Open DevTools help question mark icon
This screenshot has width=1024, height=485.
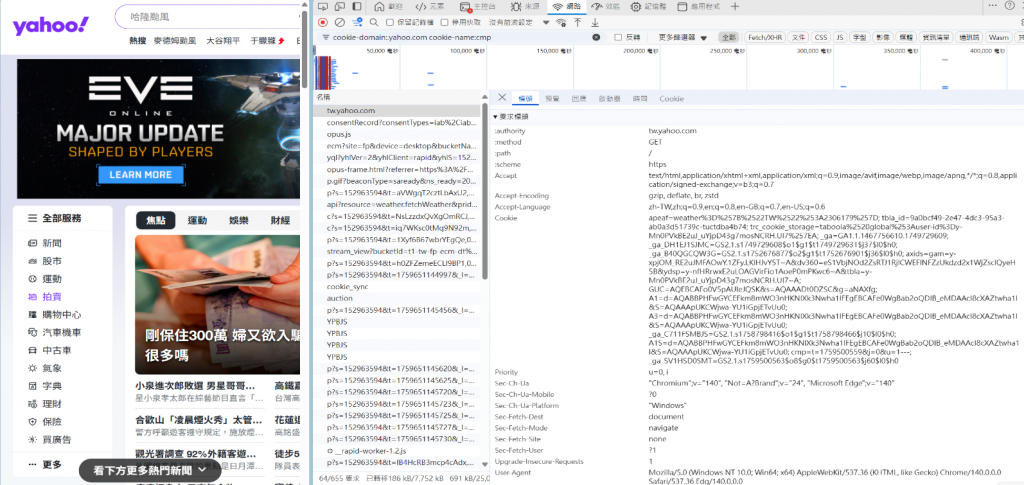(x=1010, y=7)
